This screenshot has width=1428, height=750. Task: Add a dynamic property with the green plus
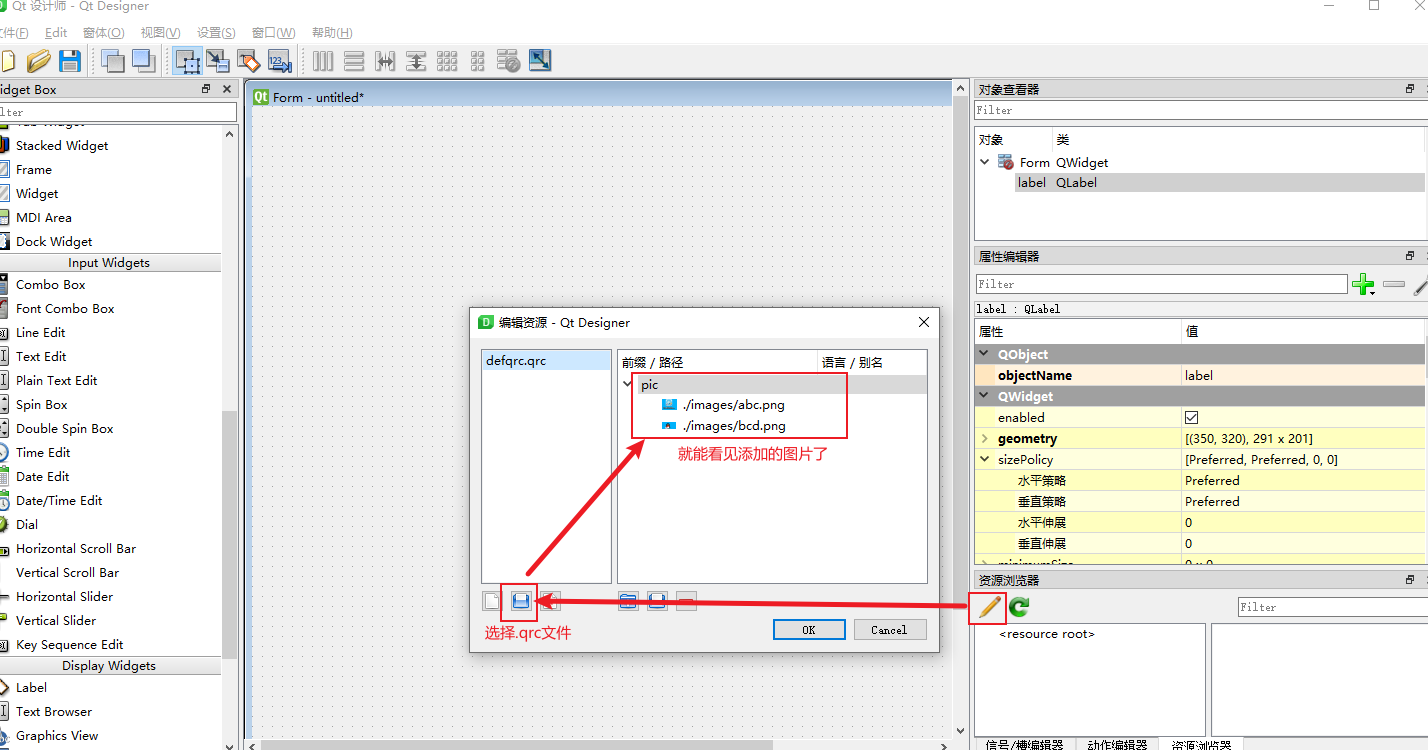coord(1363,285)
